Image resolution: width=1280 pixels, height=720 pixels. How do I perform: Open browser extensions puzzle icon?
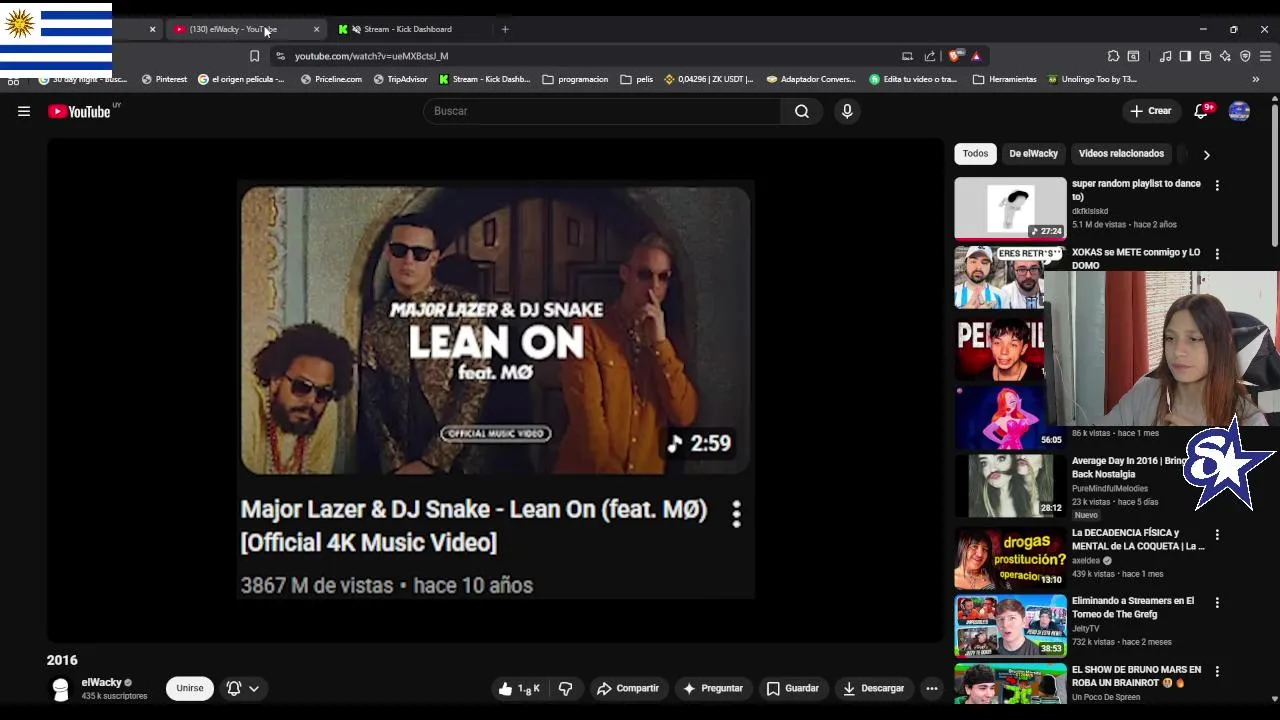click(1113, 56)
